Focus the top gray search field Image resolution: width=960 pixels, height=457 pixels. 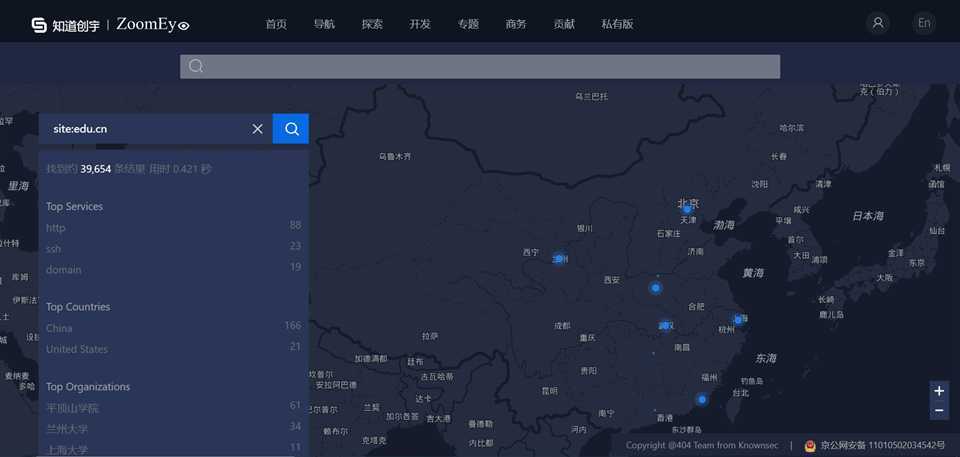(480, 66)
